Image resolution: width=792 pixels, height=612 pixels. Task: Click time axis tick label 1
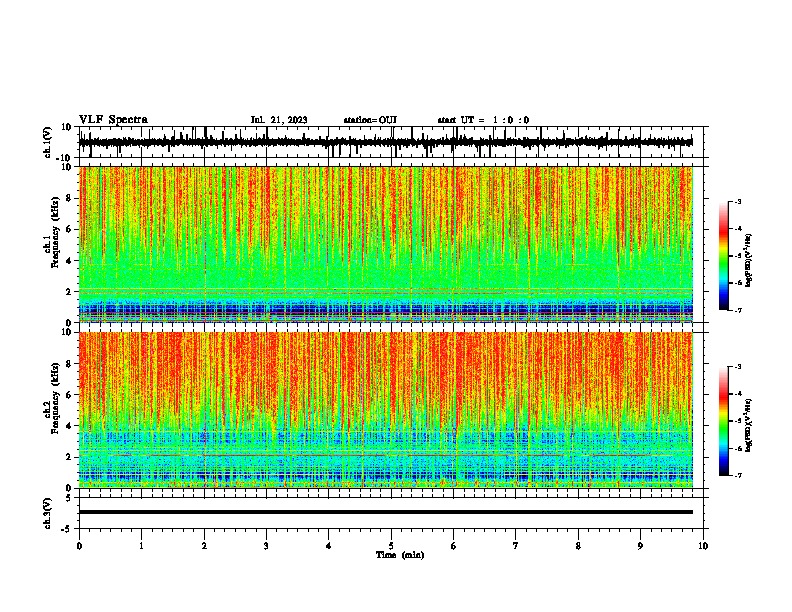[141, 546]
